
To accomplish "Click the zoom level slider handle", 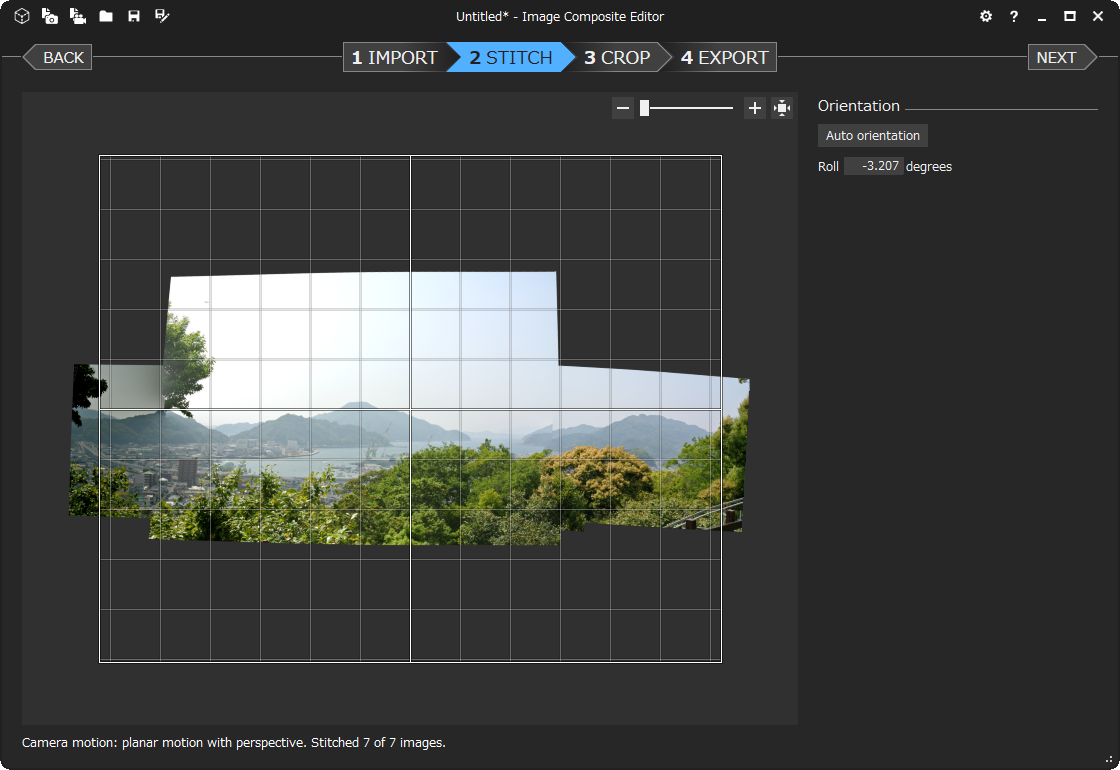I will (644, 108).
